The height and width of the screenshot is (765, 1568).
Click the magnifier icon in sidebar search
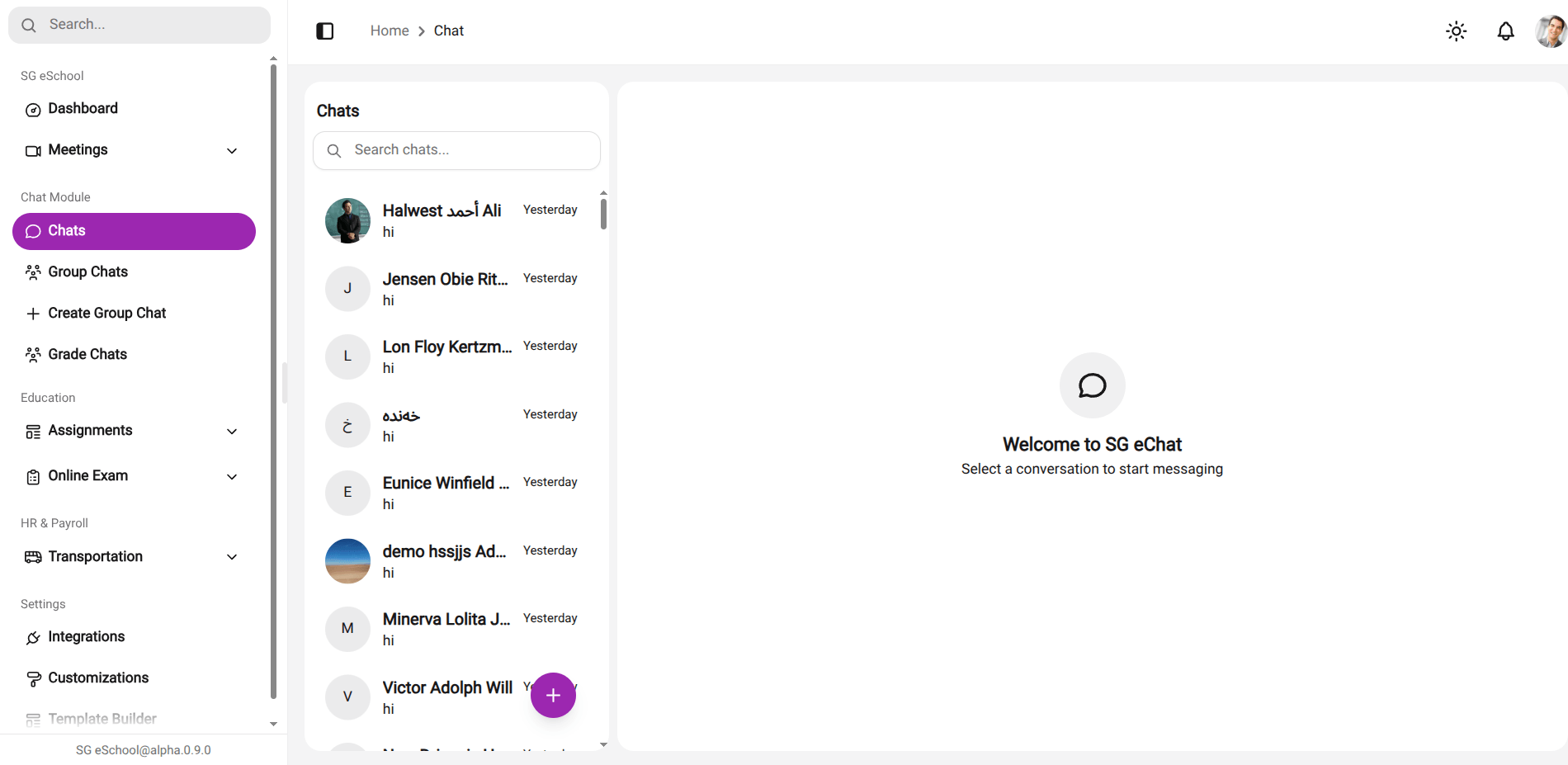tap(29, 26)
